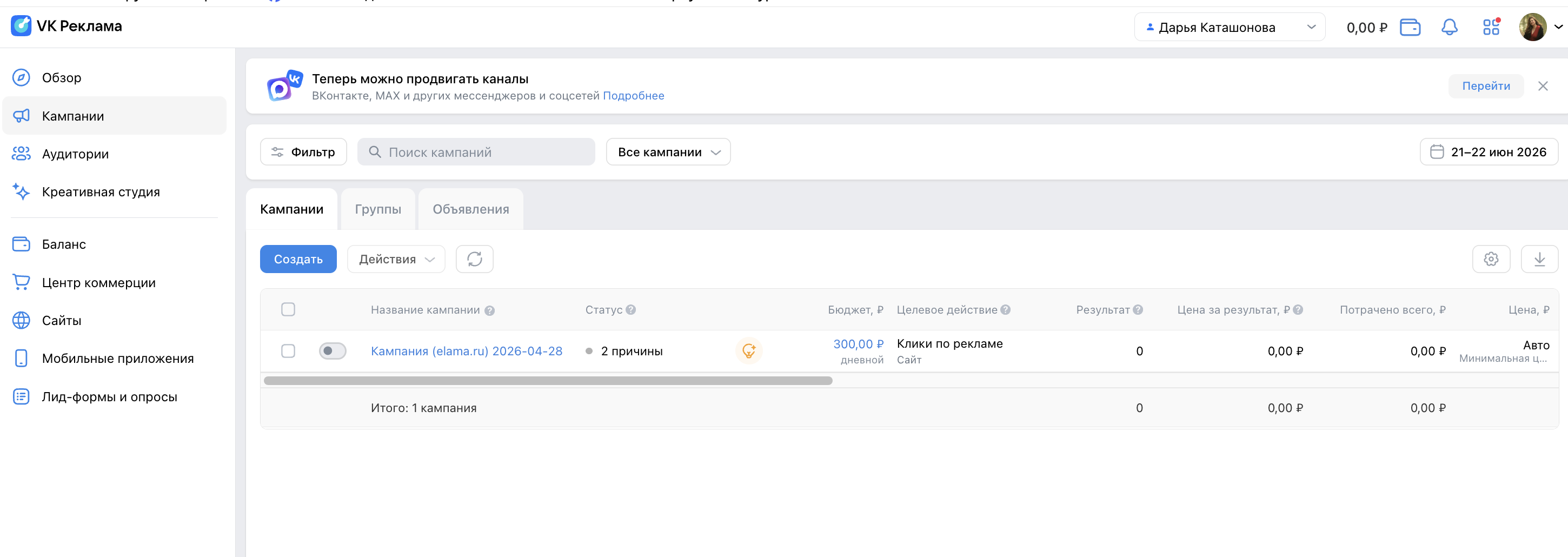The height and width of the screenshot is (557, 1568).
Task: Check the select-all campaigns checkbox
Action: [288, 309]
